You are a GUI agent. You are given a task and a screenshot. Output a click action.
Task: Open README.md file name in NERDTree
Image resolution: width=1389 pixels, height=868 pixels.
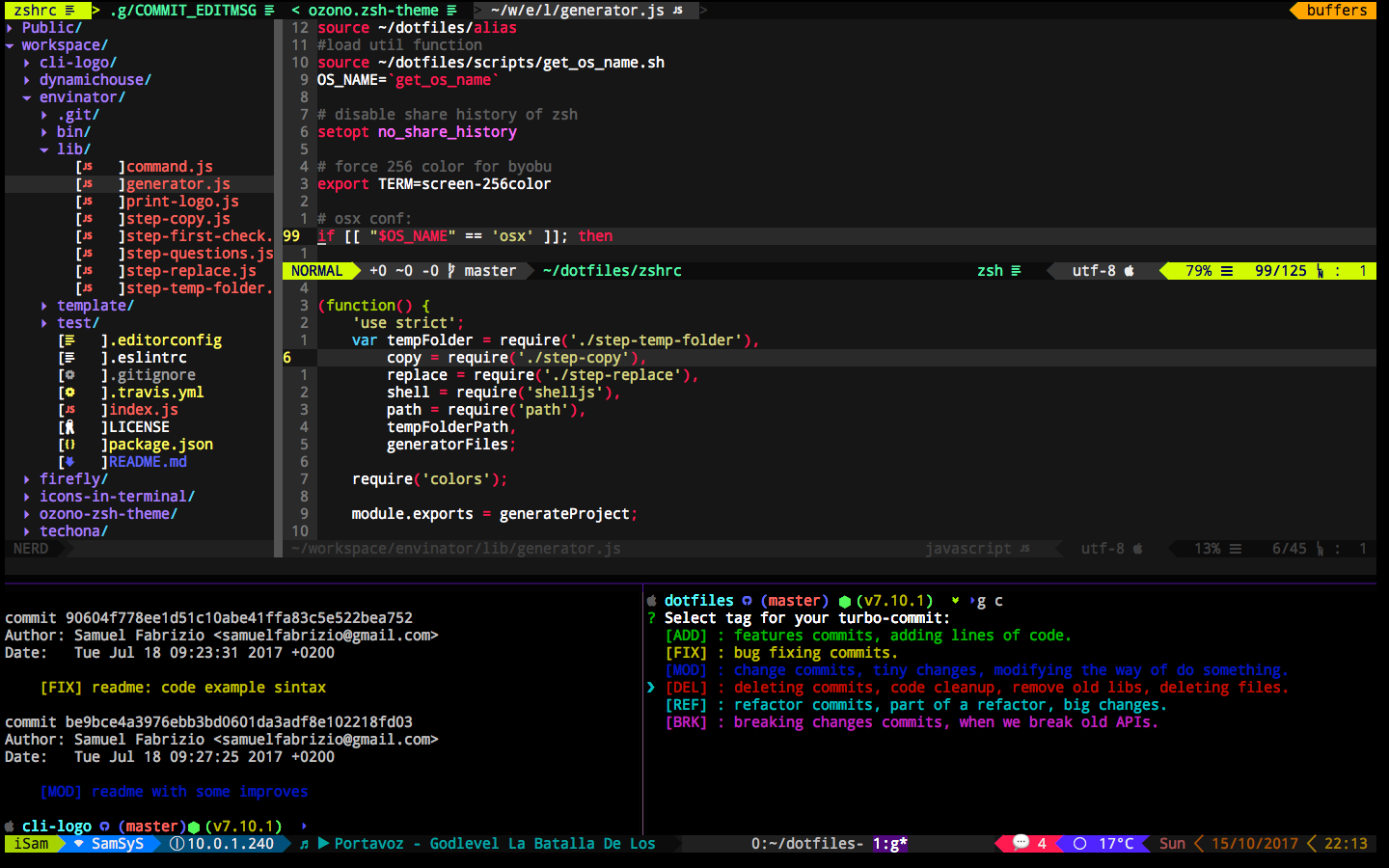pos(148,462)
